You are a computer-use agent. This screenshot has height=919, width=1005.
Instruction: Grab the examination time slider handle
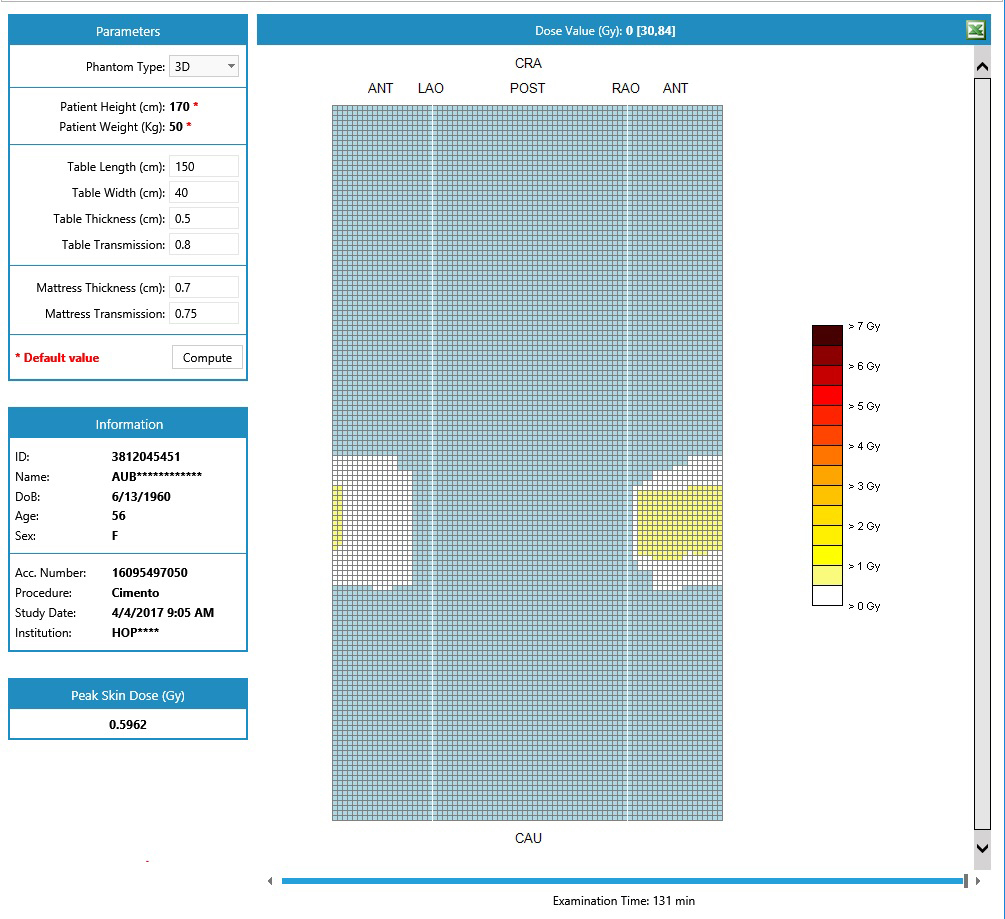(x=965, y=881)
